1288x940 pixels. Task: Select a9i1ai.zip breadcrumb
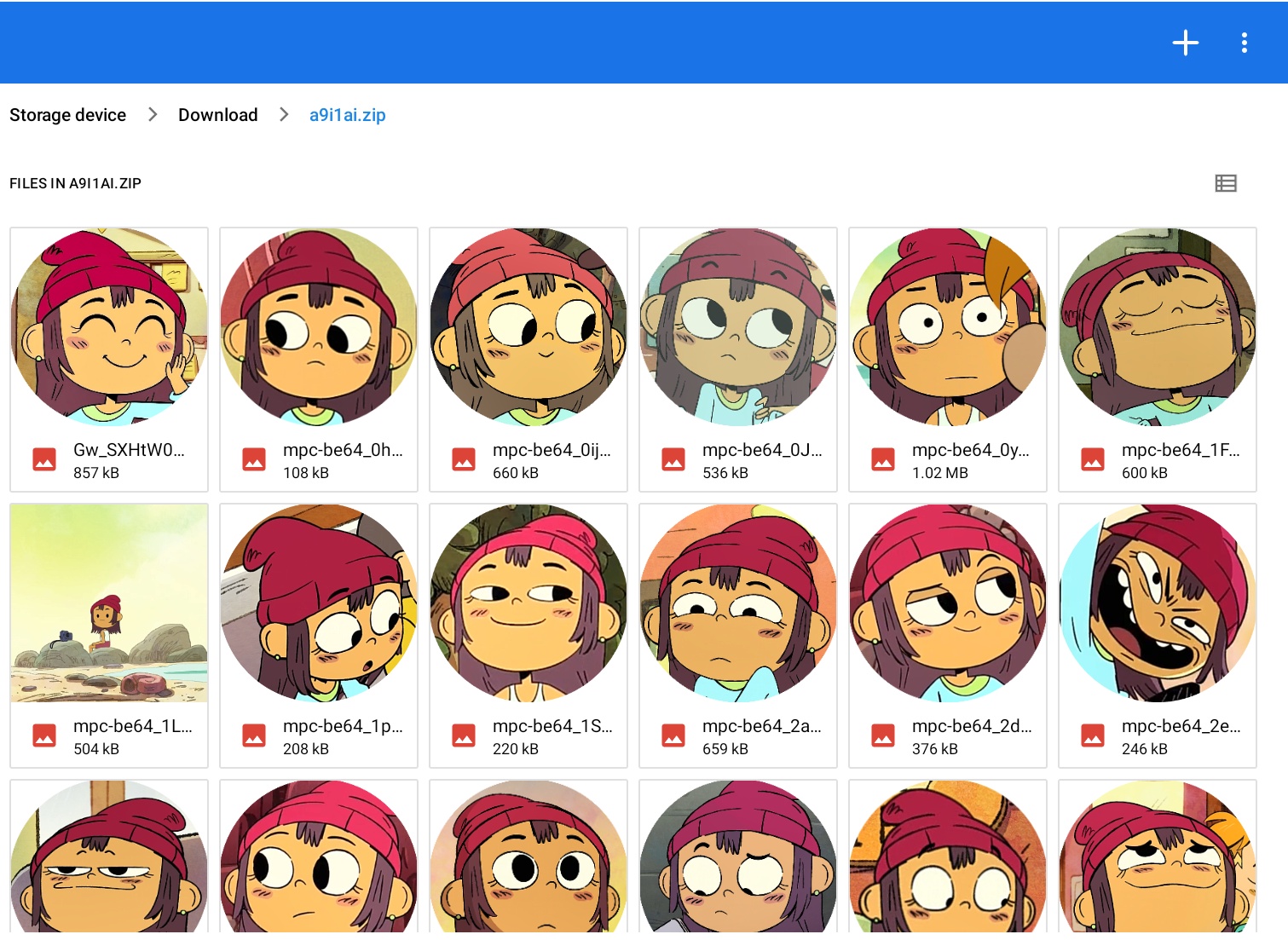tap(348, 115)
